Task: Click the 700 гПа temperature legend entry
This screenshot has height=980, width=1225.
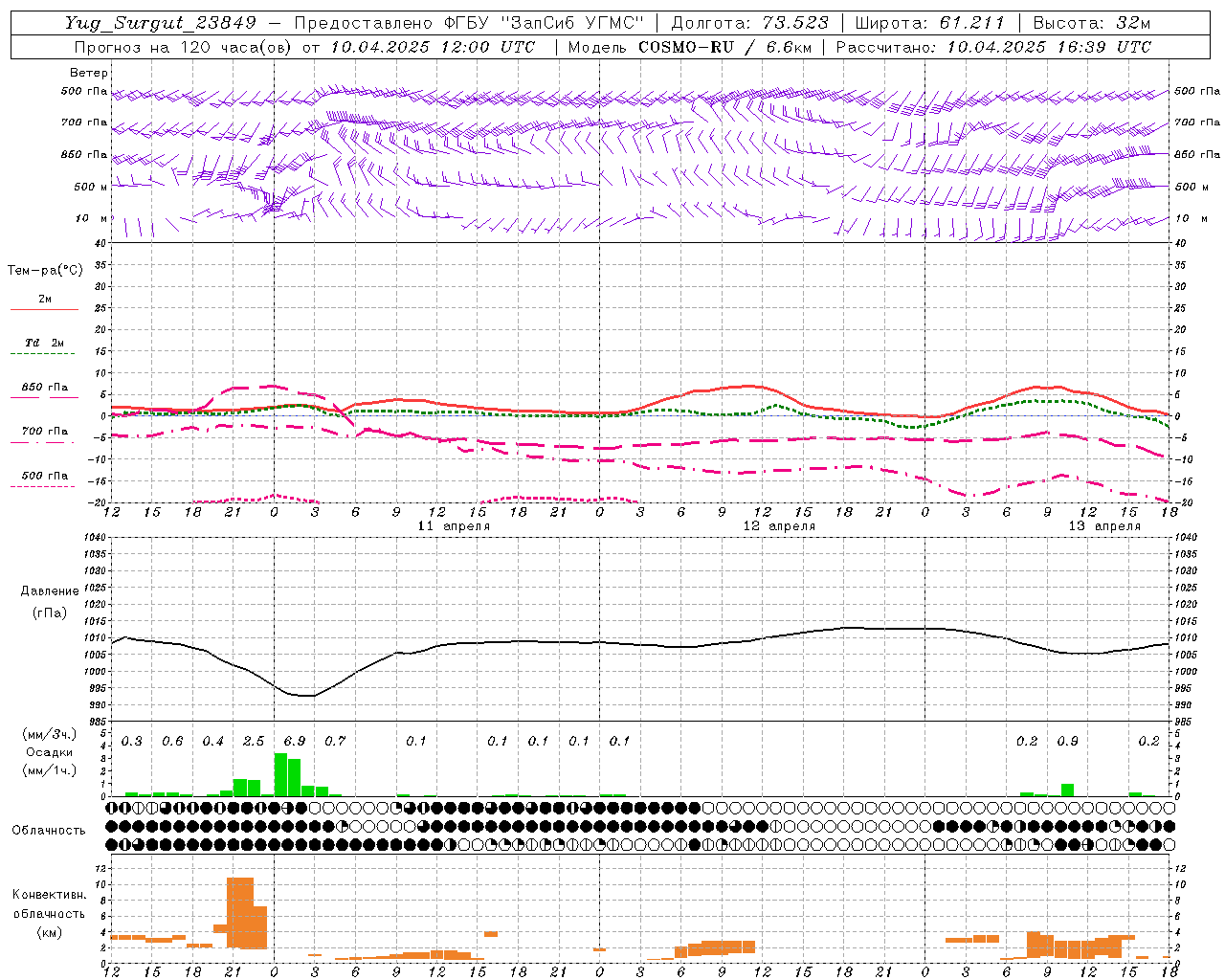Action: point(44,432)
